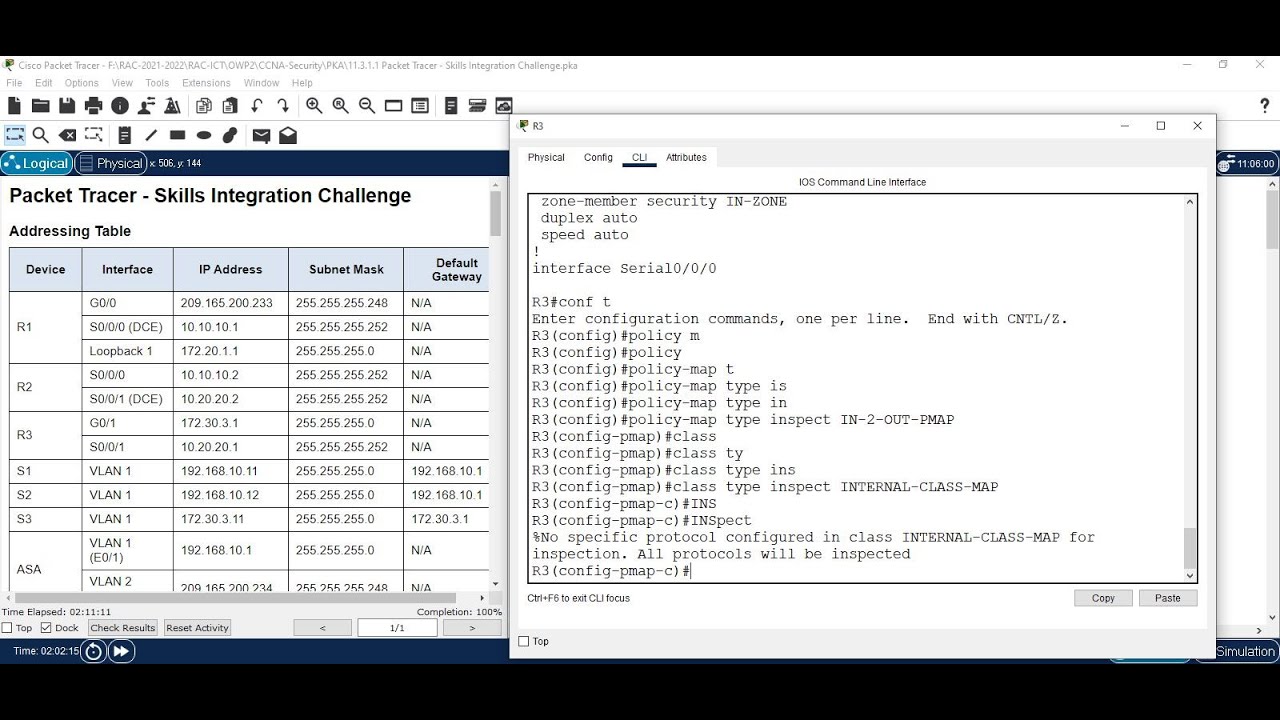Undo the last action
1280x720 pixels.
(257, 106)
